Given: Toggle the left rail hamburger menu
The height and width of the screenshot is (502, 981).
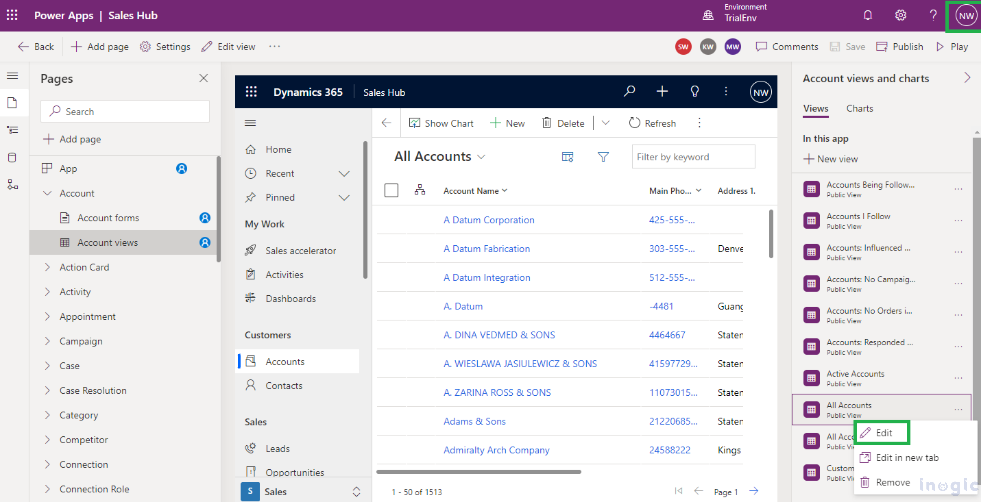Looking at the screenshot, I should click(13, 76).
